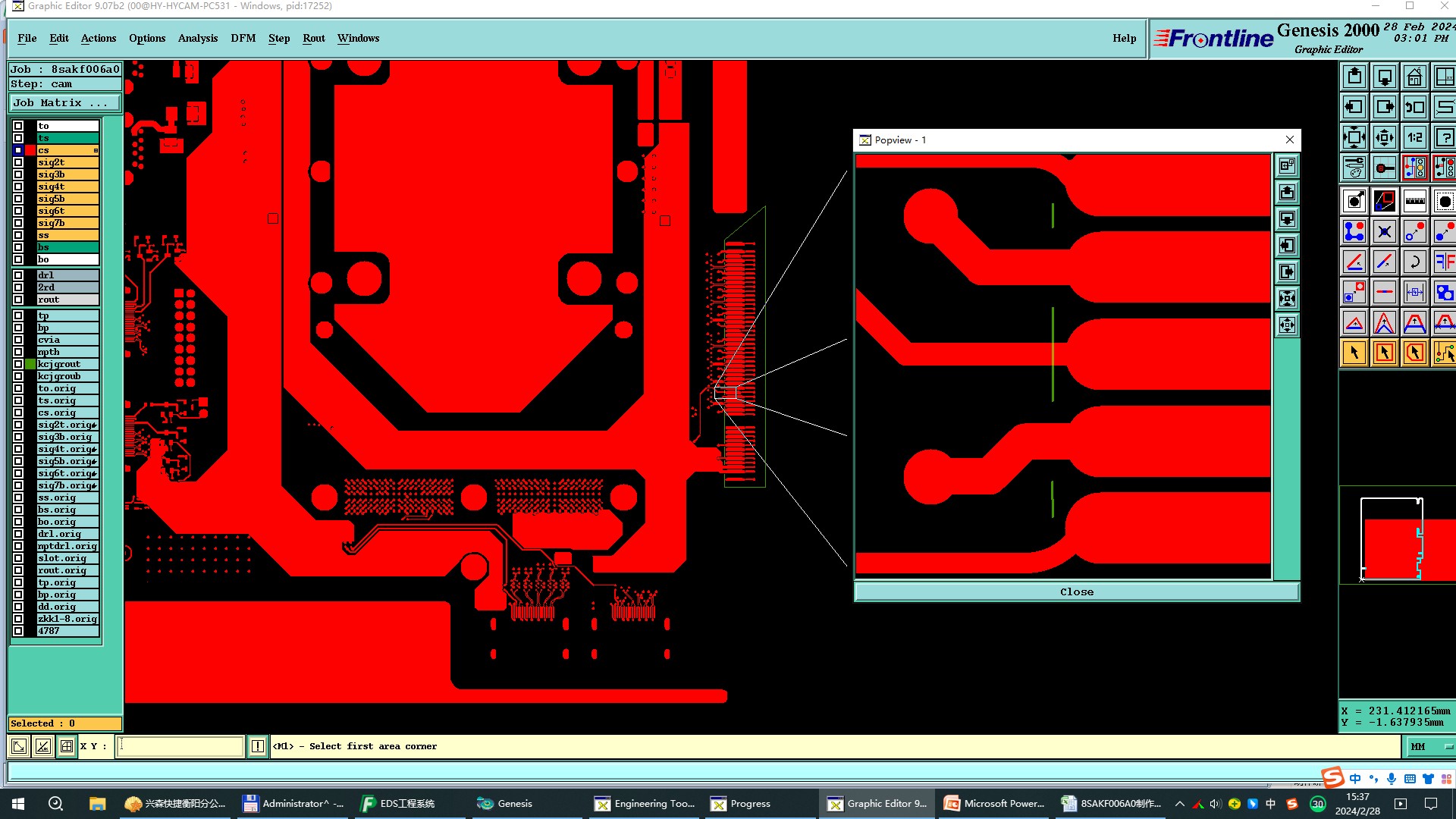Viewport: 1456px width, 819px height.
Task: Click the 1:2 zoom scale icon
Action: 1414,138
